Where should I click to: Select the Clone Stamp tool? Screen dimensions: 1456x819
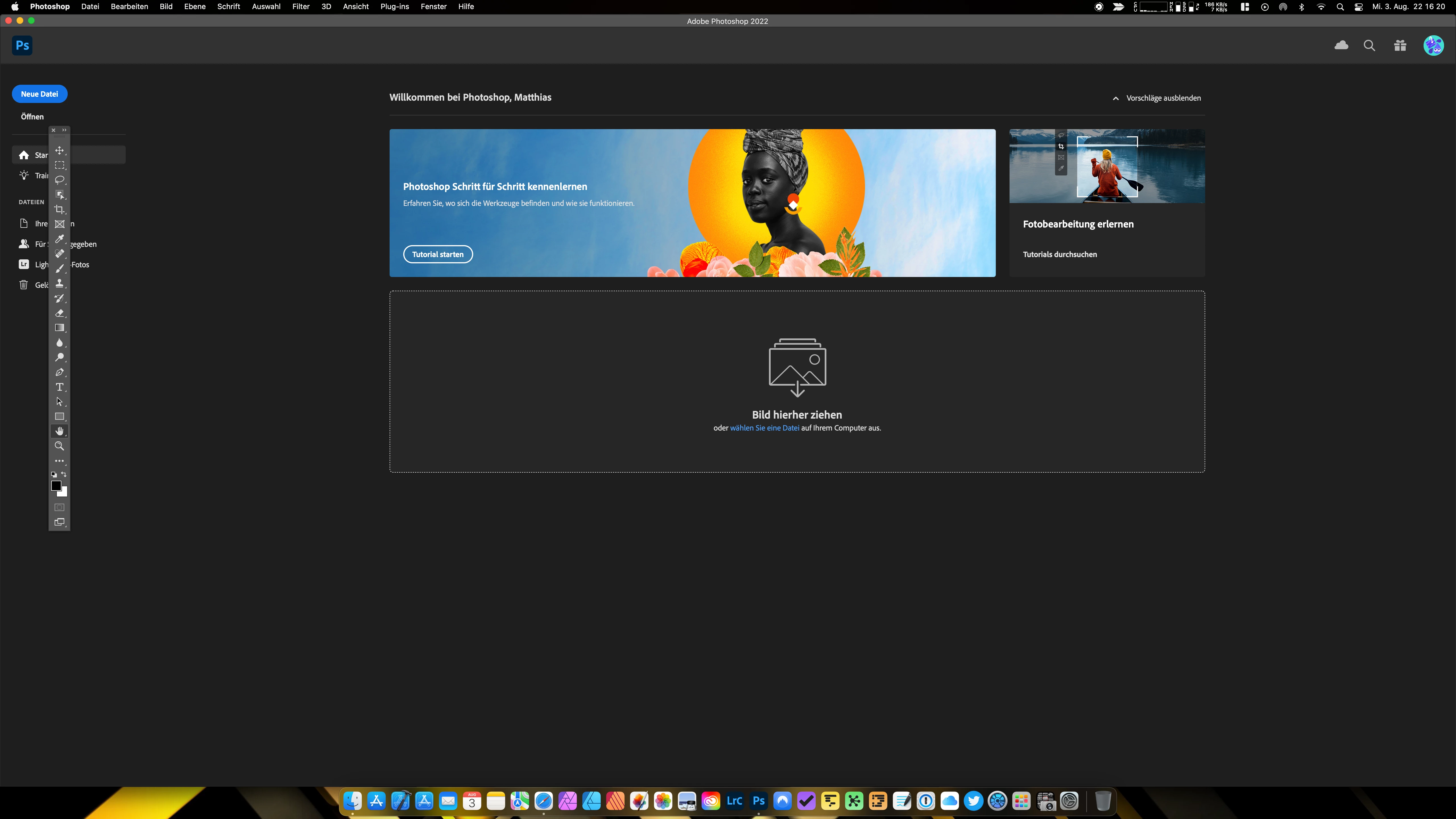coord(59,283)
